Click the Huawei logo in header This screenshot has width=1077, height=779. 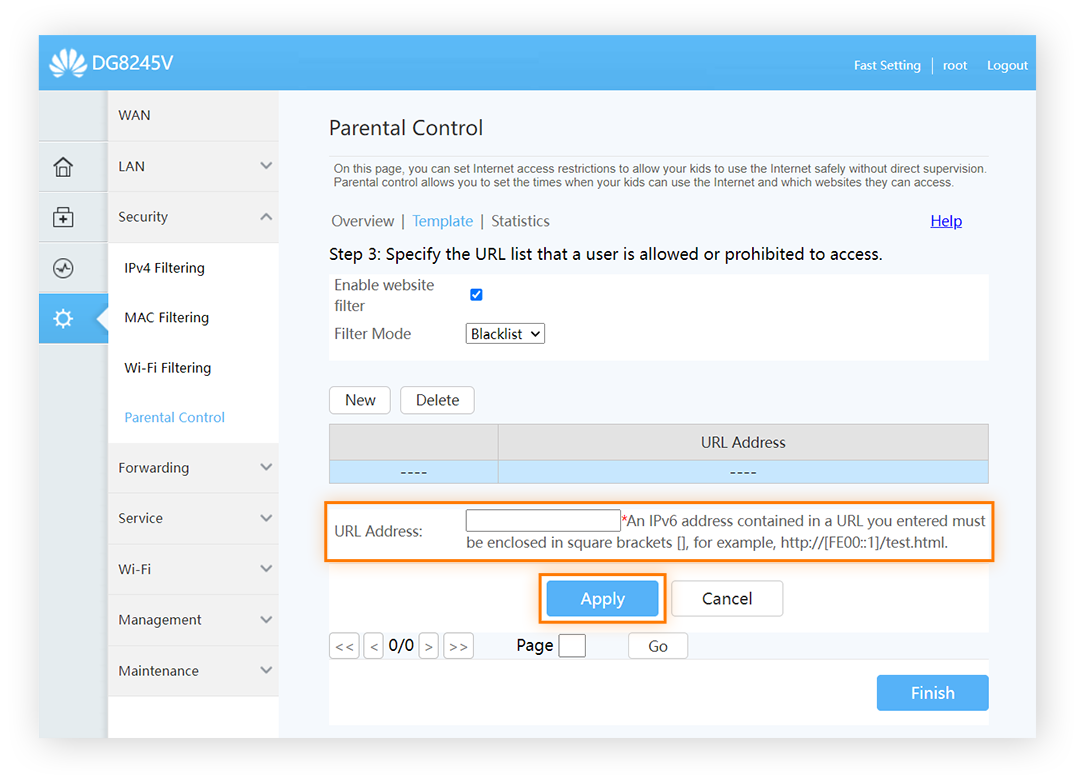[x=68, y=63]
